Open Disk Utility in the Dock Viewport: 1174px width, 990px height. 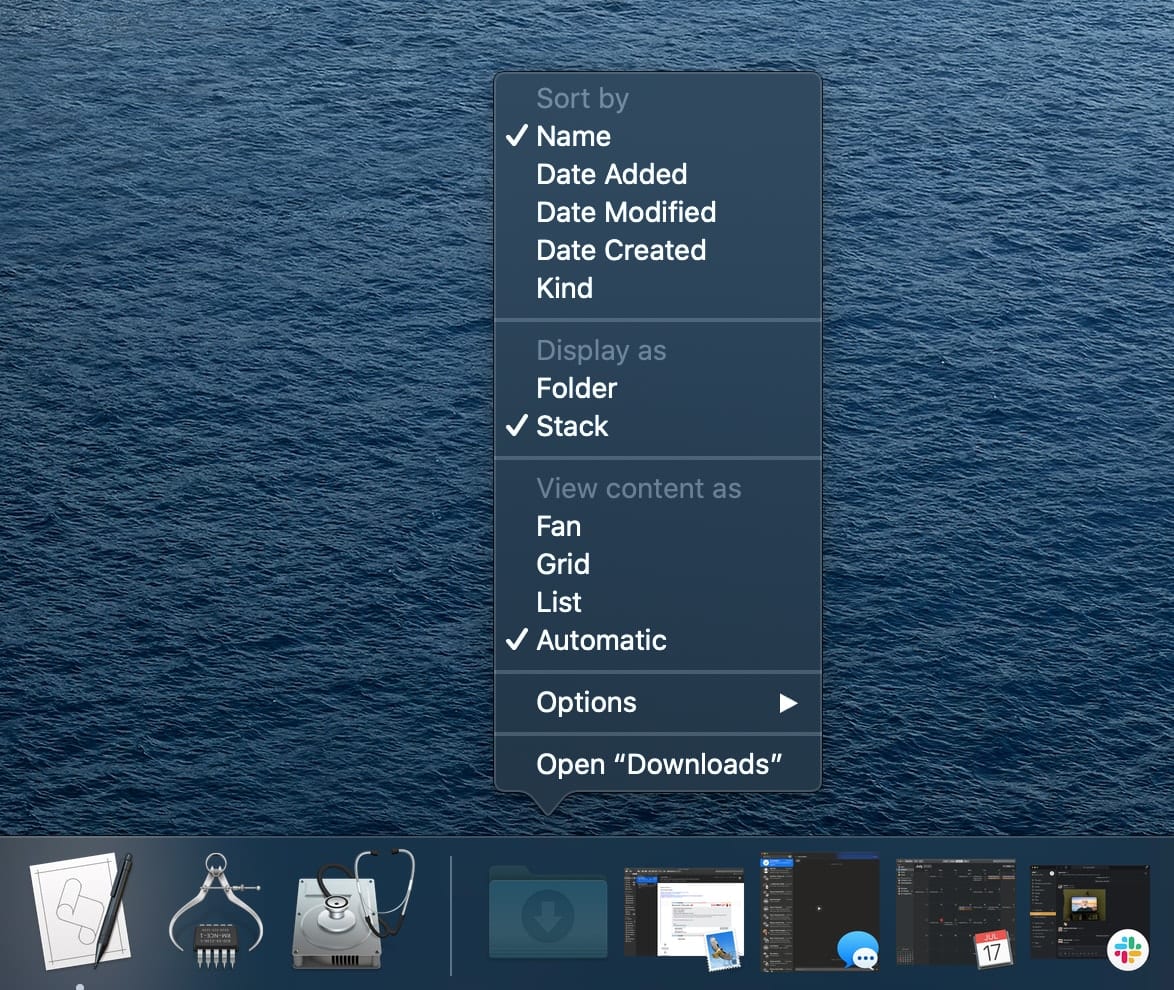click(x=352, y=910)
